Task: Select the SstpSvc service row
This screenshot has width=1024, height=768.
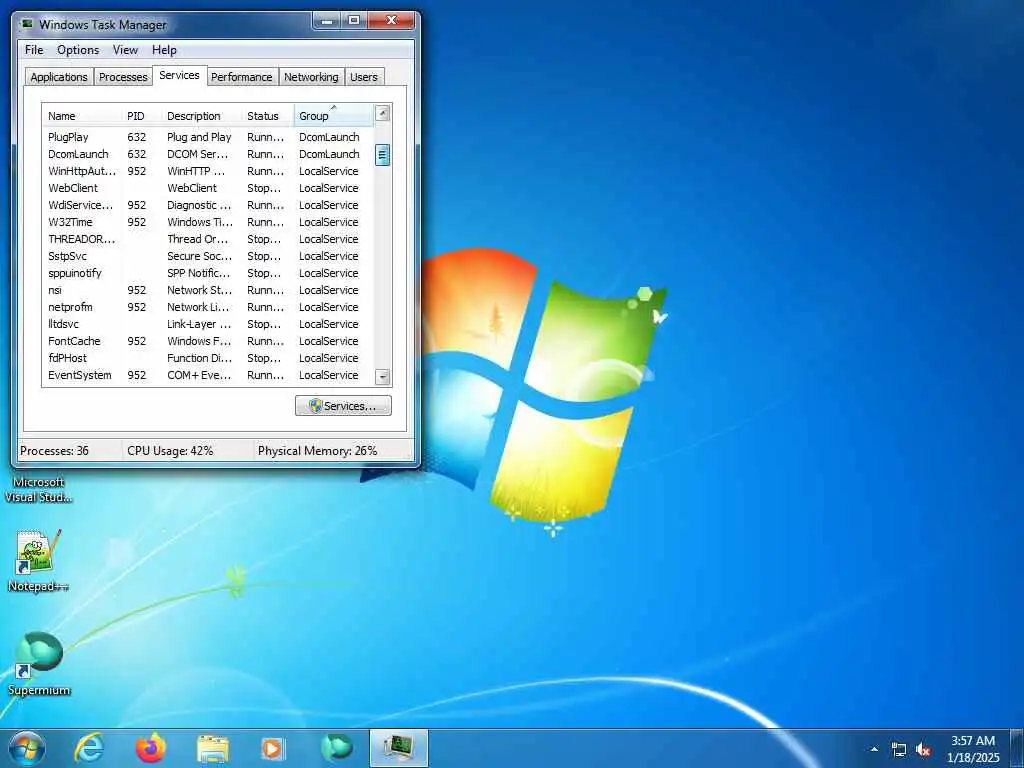Action: 208,256
